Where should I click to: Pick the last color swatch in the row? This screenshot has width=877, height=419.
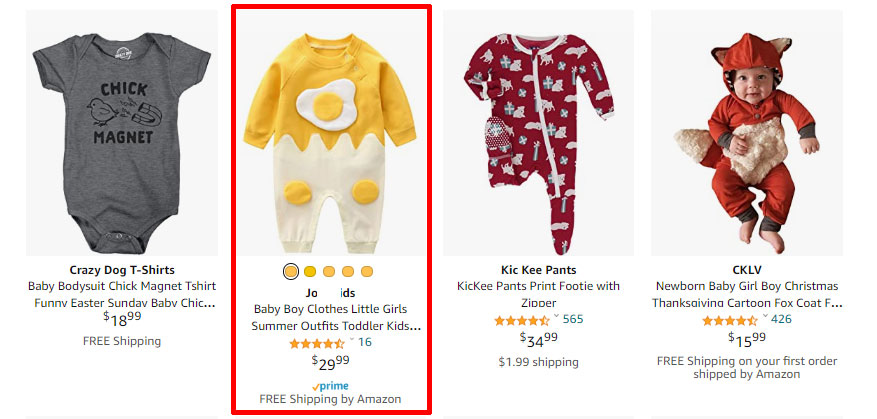pos(367,271)
